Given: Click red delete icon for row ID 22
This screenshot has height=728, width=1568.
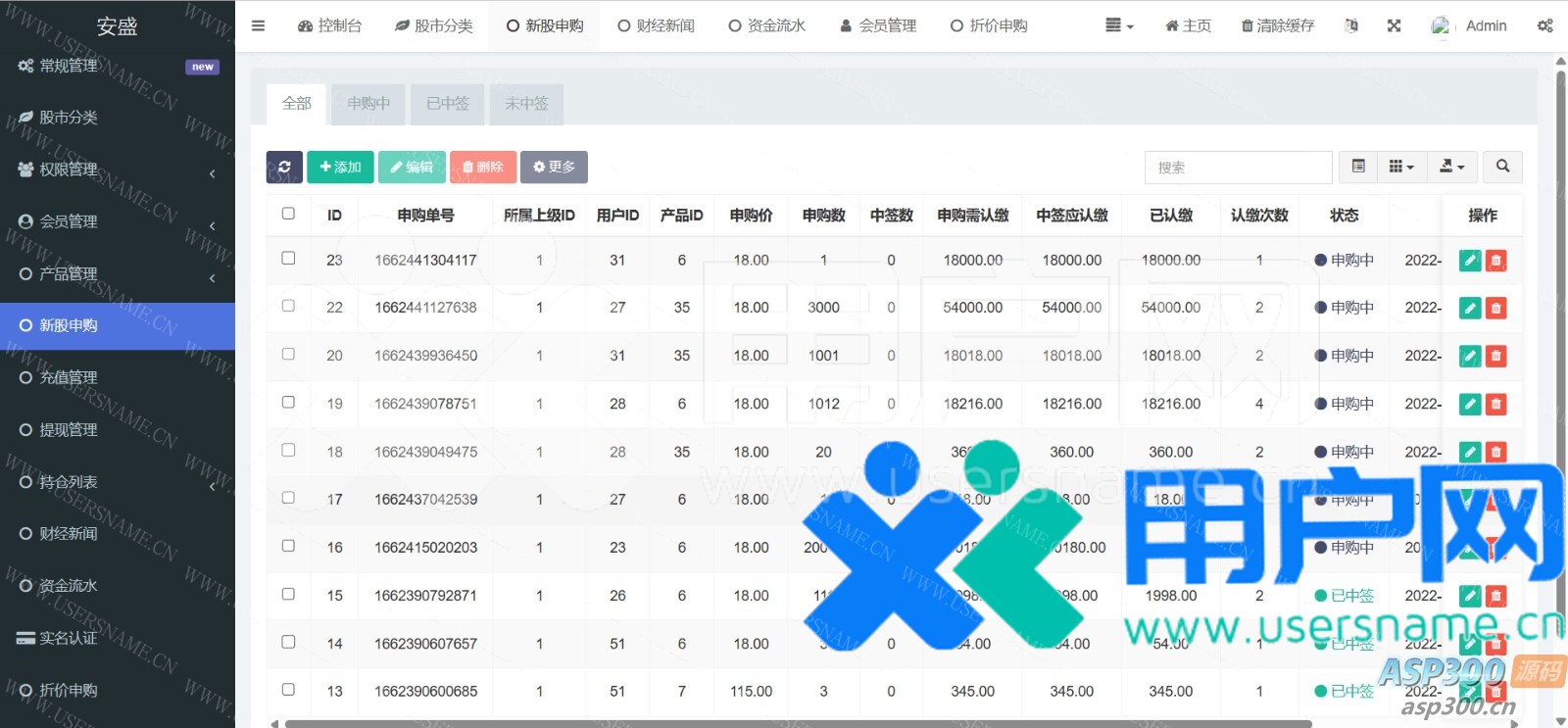Looking at the screenshot, I should pyautogui.click(x=1495, y=308).
